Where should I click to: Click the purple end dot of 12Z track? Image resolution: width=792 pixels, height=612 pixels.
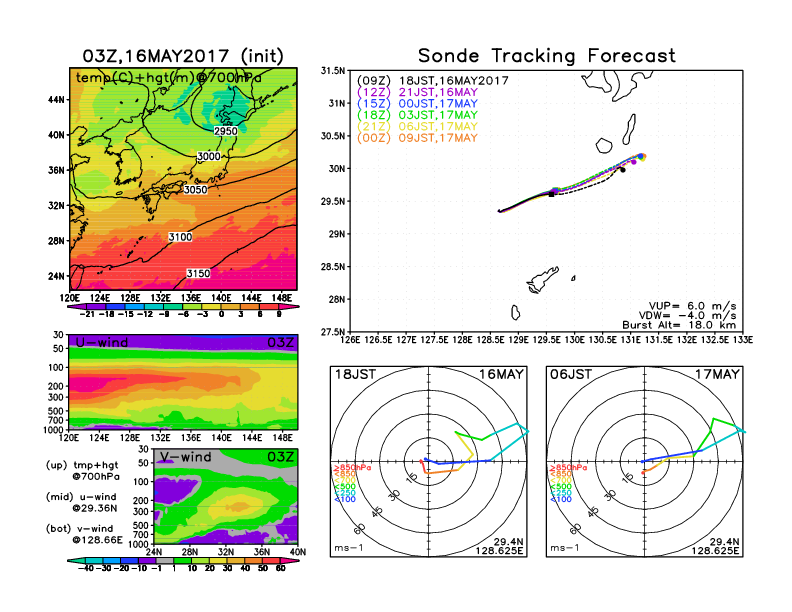(x=633, y=162)
